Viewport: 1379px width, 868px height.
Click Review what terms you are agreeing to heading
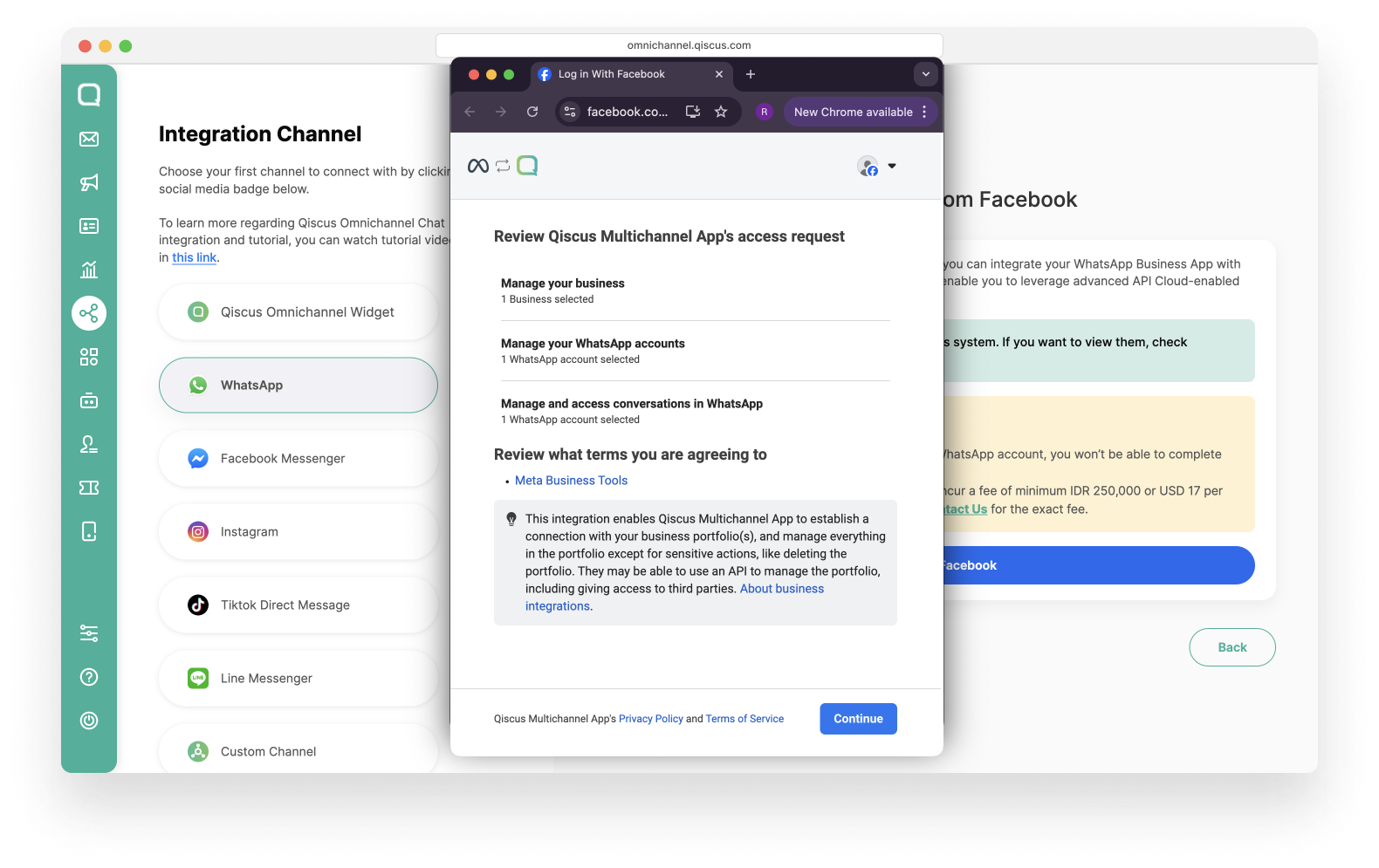coord(630,455)
